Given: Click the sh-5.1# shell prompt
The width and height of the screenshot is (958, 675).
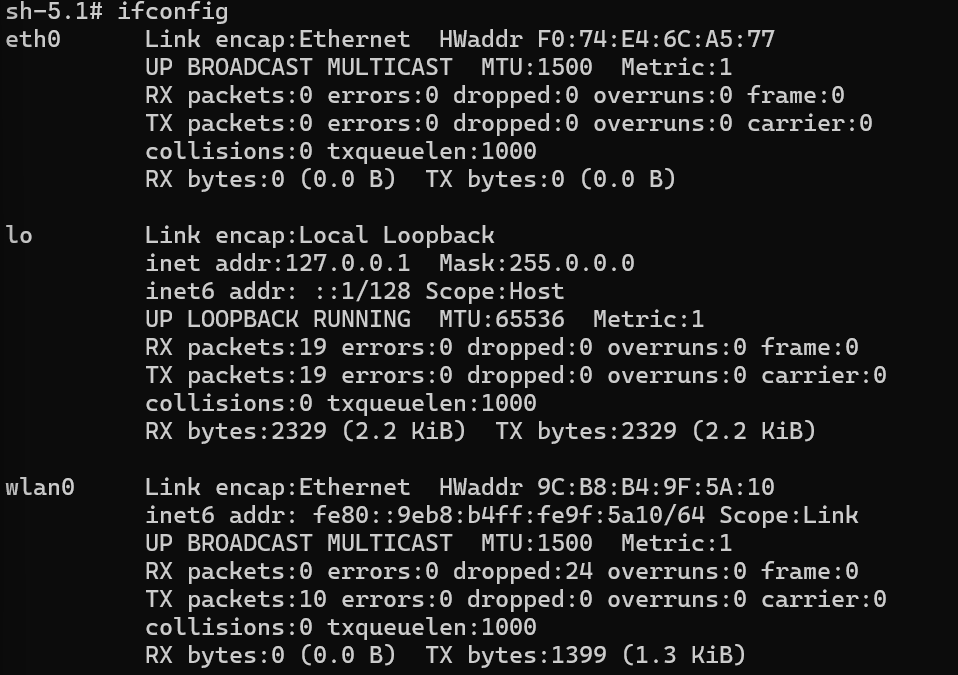Looking at the screenshot, I should tap(54, 11).
